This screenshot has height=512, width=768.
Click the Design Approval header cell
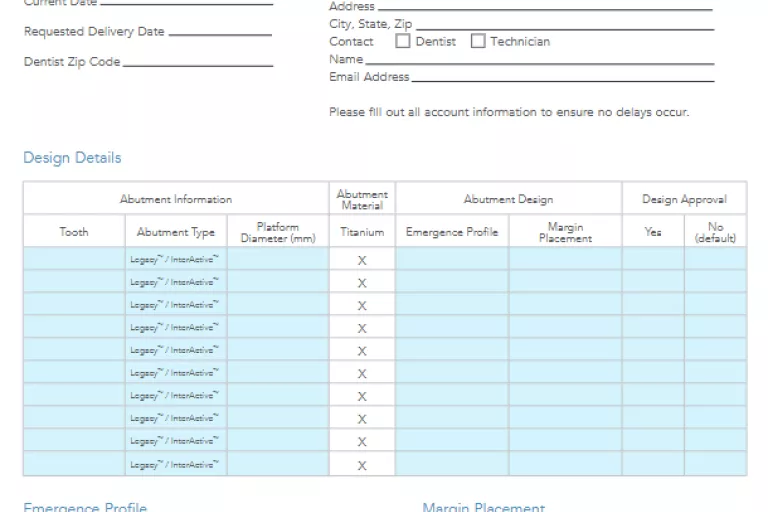(684, 198)
